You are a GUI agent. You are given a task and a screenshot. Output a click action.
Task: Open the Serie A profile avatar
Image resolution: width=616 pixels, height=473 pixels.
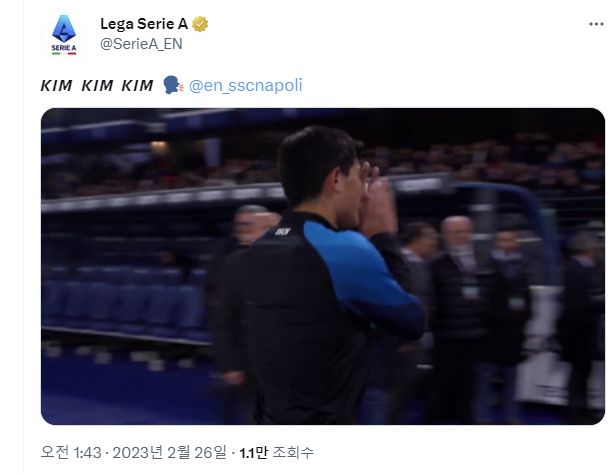64,35
